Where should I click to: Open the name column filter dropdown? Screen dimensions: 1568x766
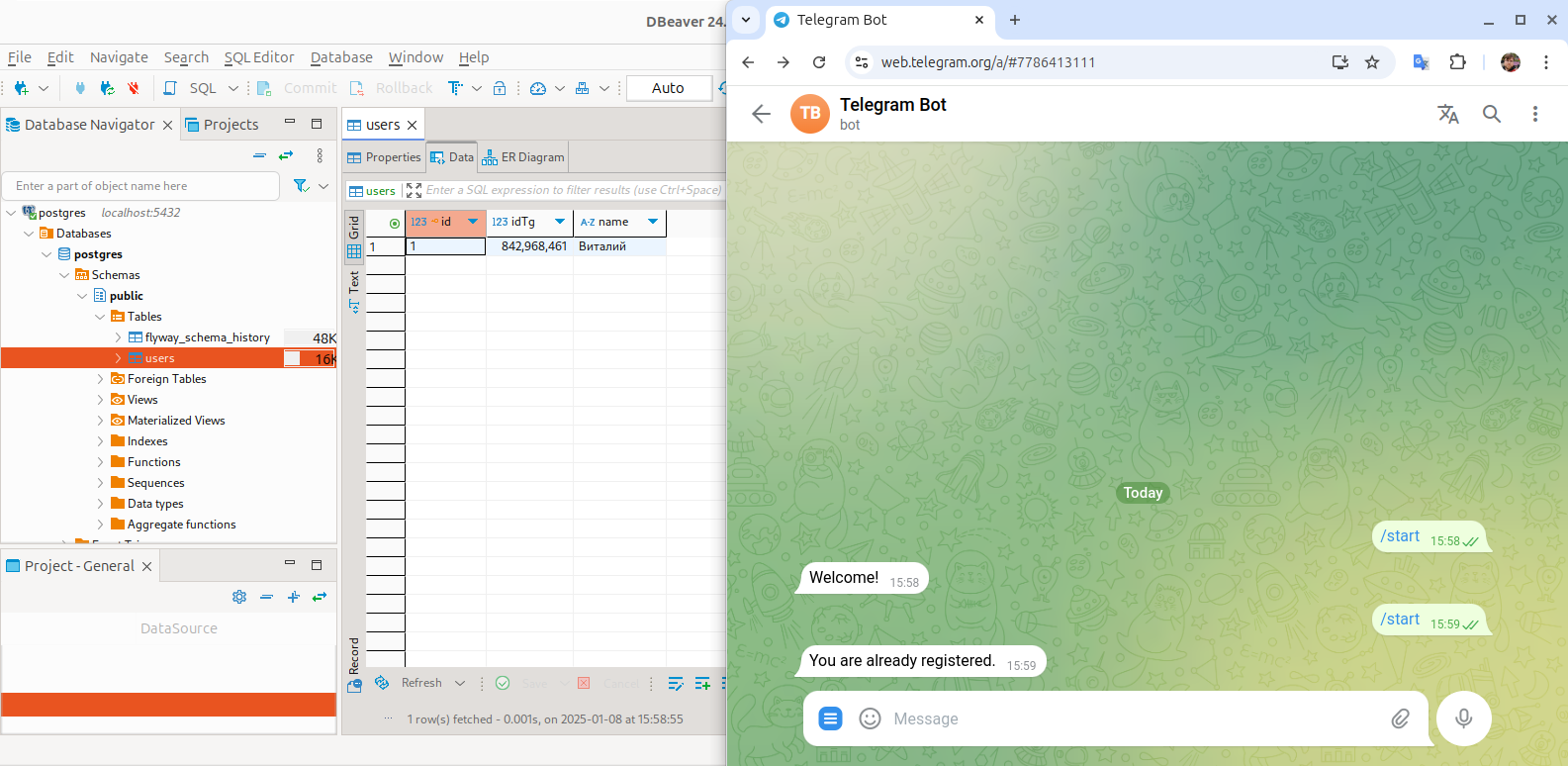tap(653, 222)
